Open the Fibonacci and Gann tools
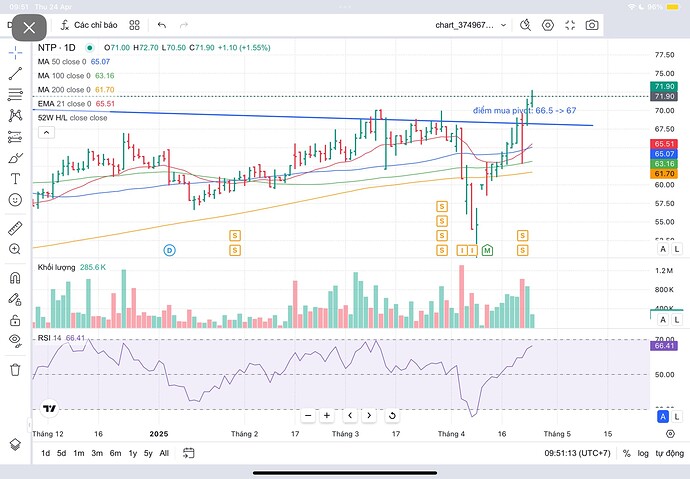Screen dimensions: 690x479 coord(15,94)
